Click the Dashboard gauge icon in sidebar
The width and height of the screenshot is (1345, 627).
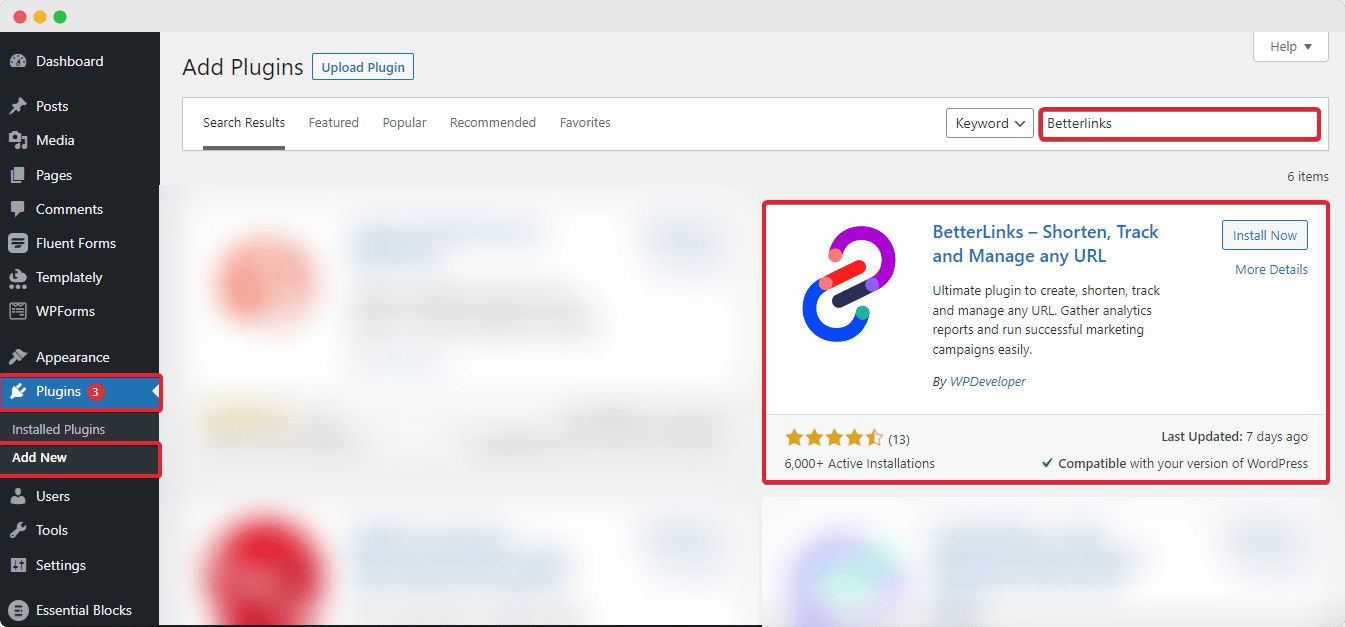coord(18,62)
